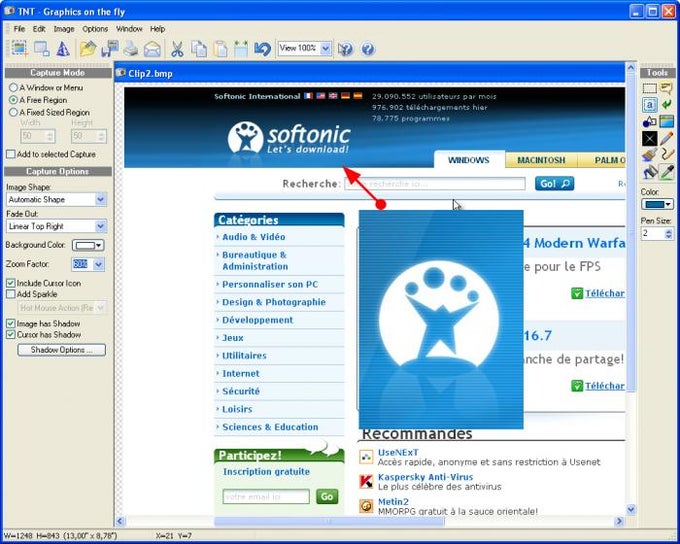The width and height of the screenshot is (680, 544).
Task: Select the paint bucket fill tool
Action: [x=649, y=172]
